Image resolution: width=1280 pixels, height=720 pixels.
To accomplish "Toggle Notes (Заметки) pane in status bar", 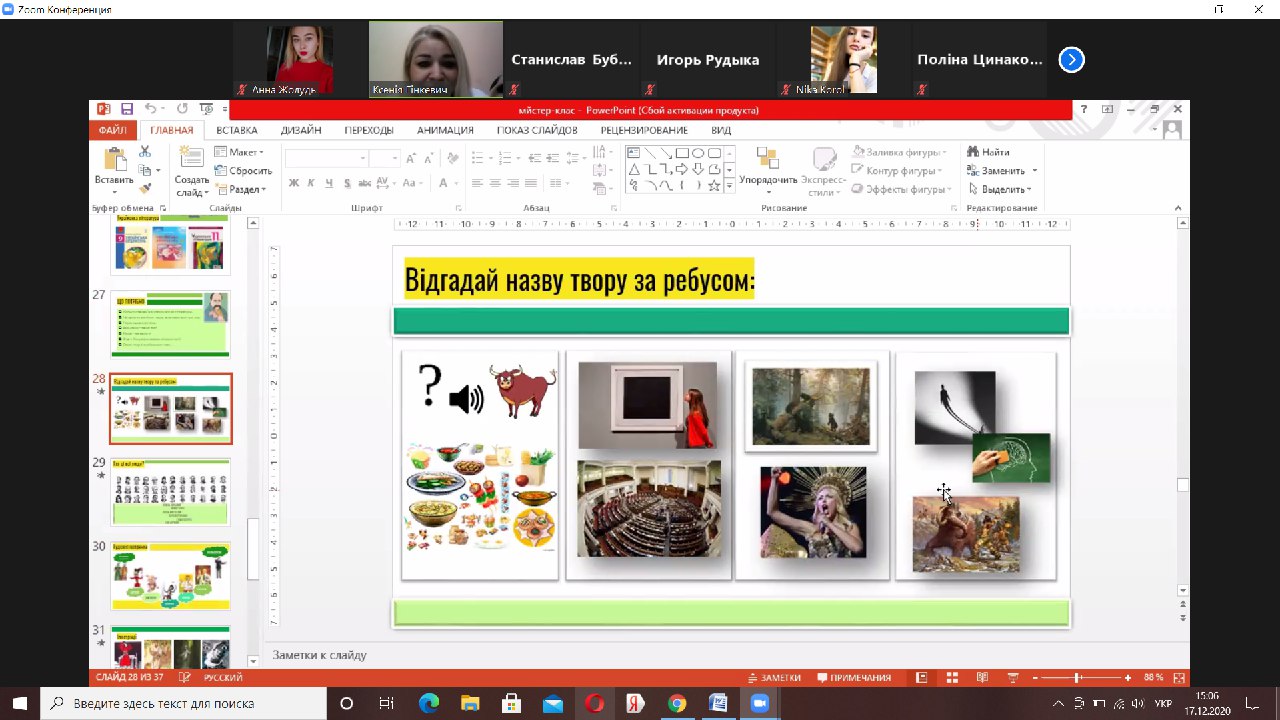I will [773, 677].
